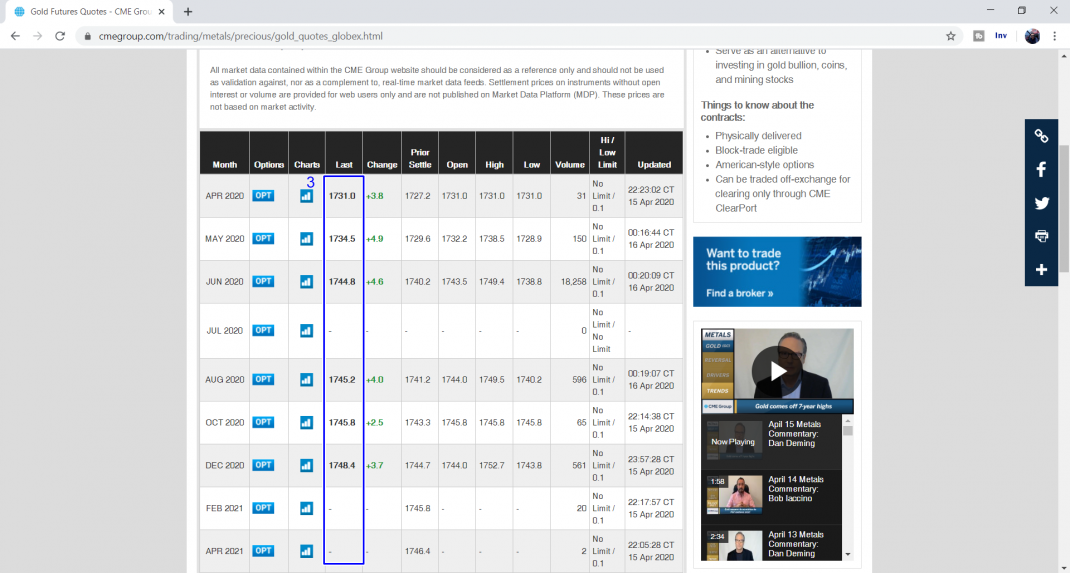Bookmark this page with star icon
This screenshot has height=573, width=1070.
point(951,36)
